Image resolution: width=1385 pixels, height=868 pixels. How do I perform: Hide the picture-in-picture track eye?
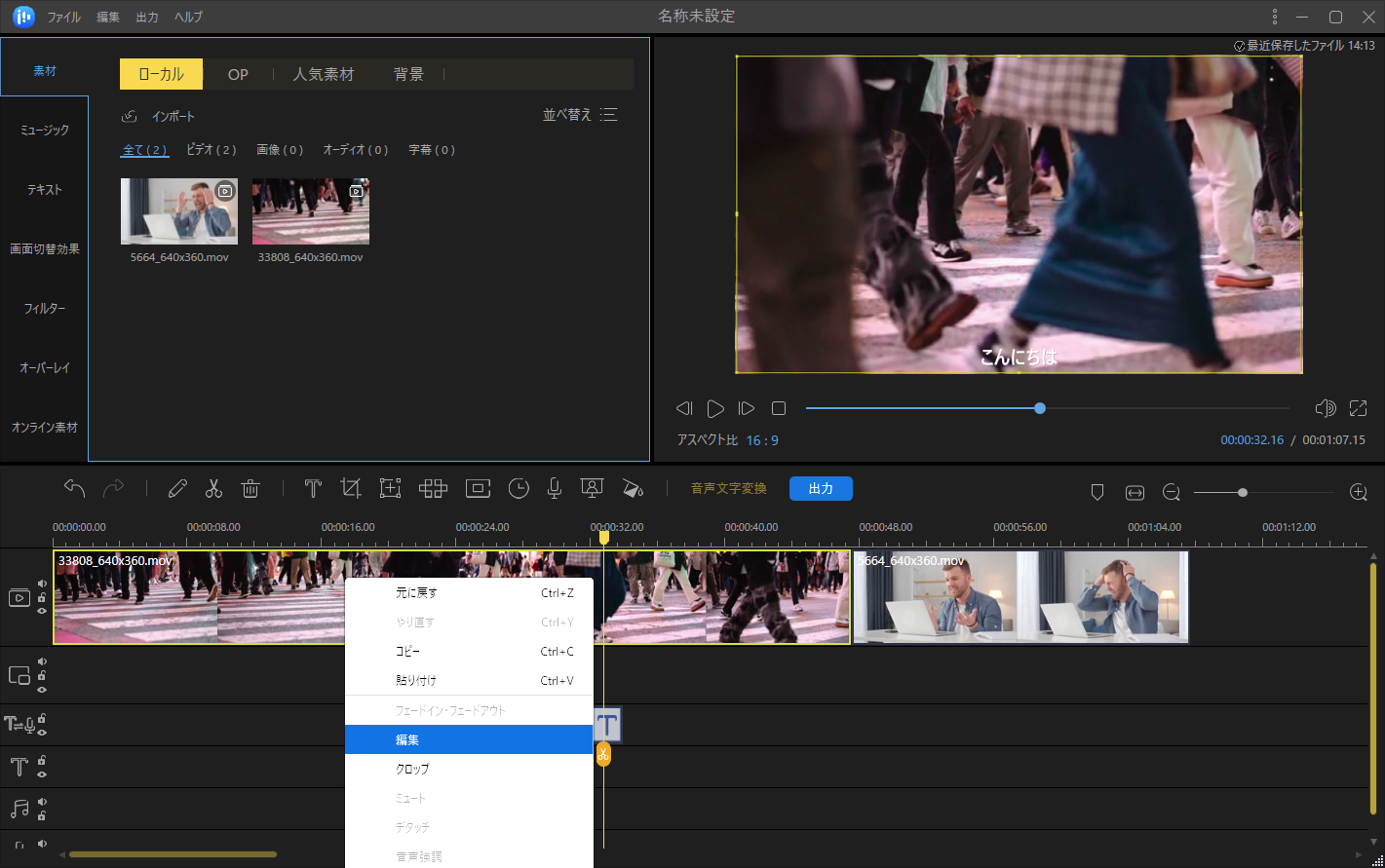42,689
